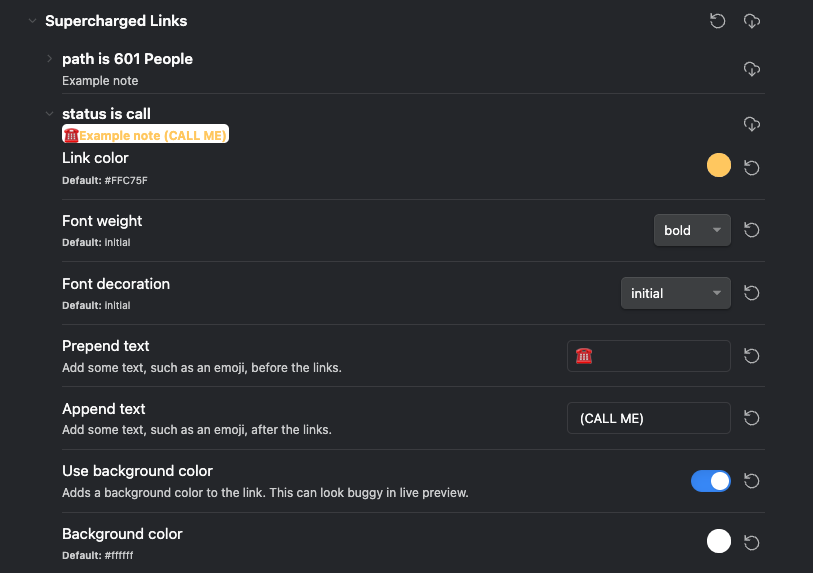Reset the Prepend text field

tap(752, 356)
